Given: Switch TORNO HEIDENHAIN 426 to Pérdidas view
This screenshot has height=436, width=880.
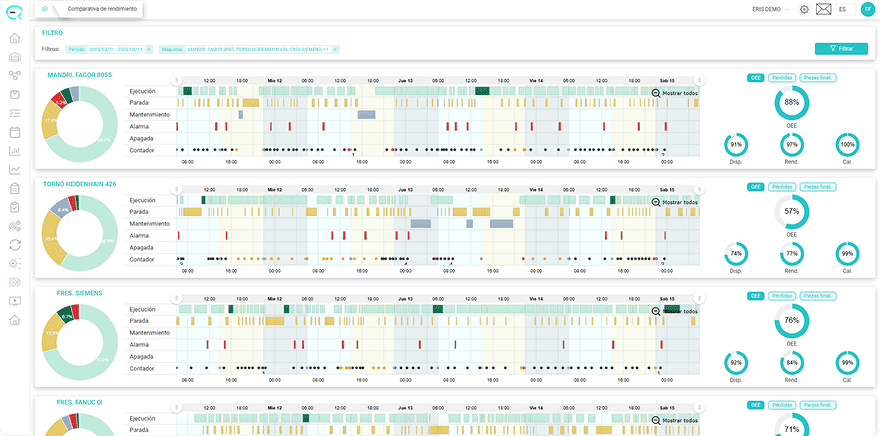Looking at the screenshot, I should tap(781, 187).
